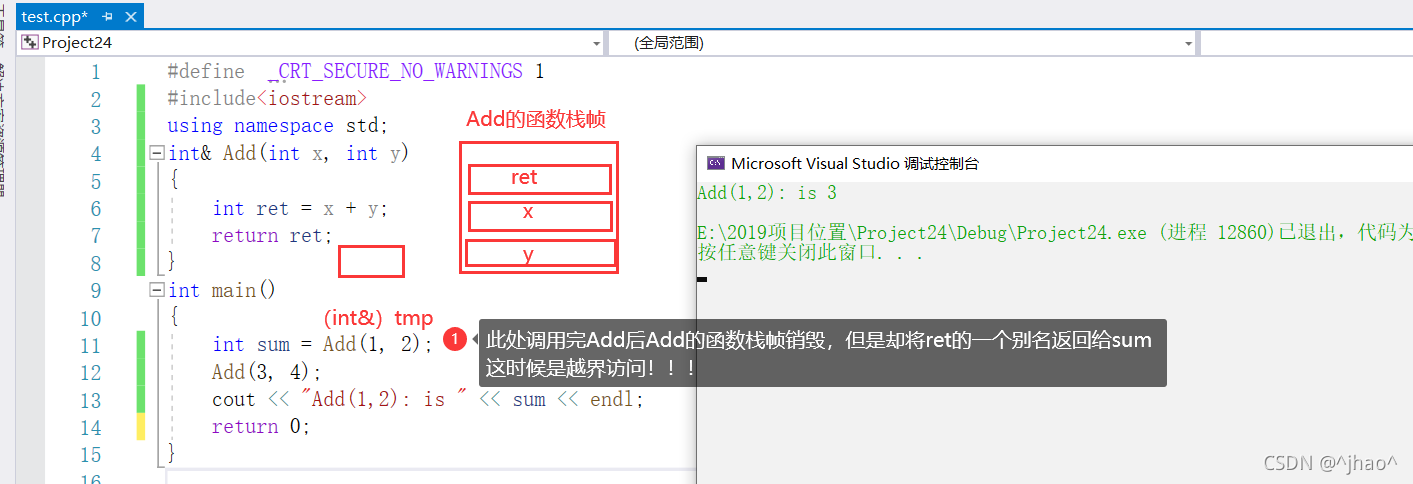Open the Project24 project dropdown

597,43
